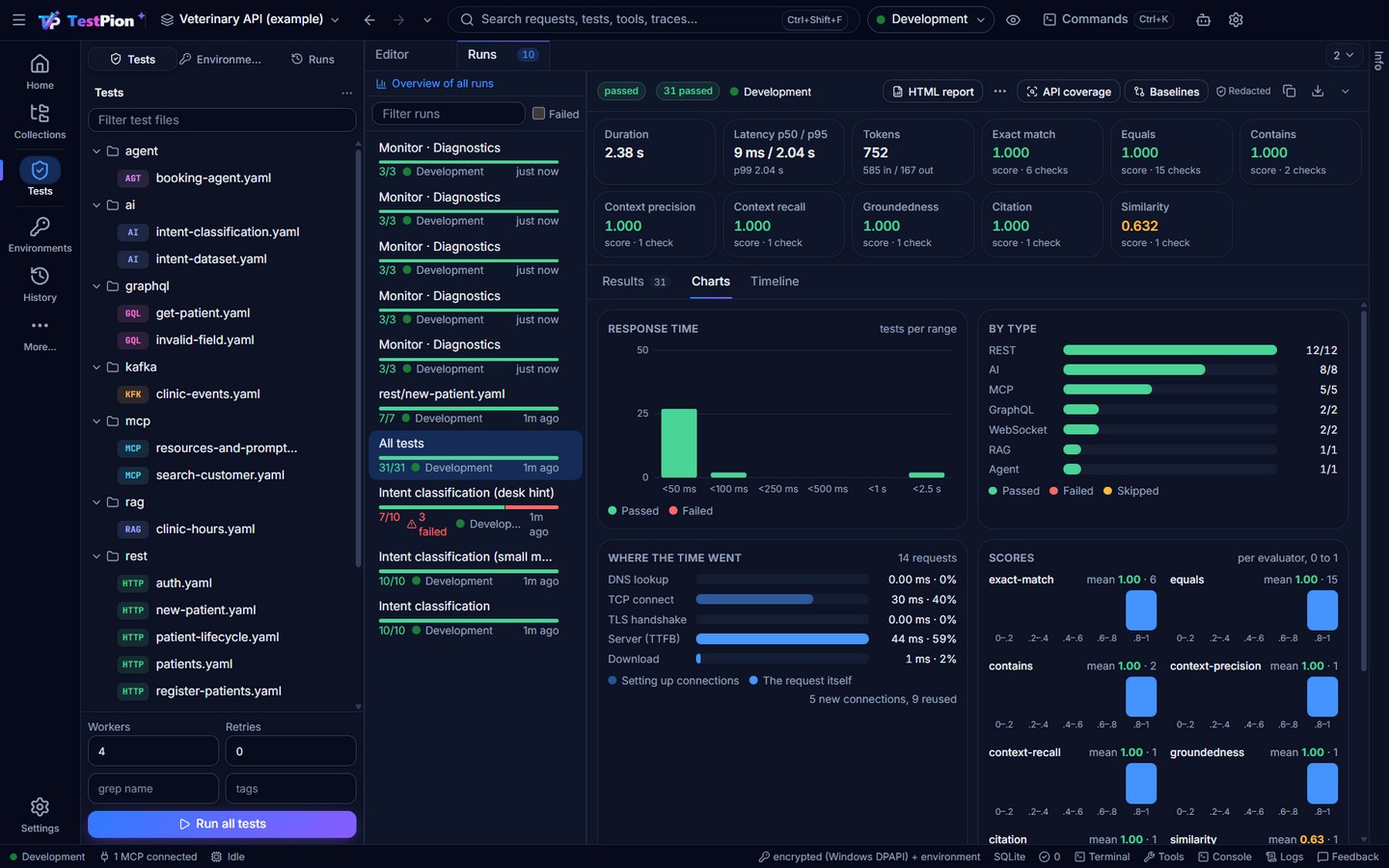Open Terminal from the status bar
The width and height of the screenshot is (1389, 868).
1103,856
